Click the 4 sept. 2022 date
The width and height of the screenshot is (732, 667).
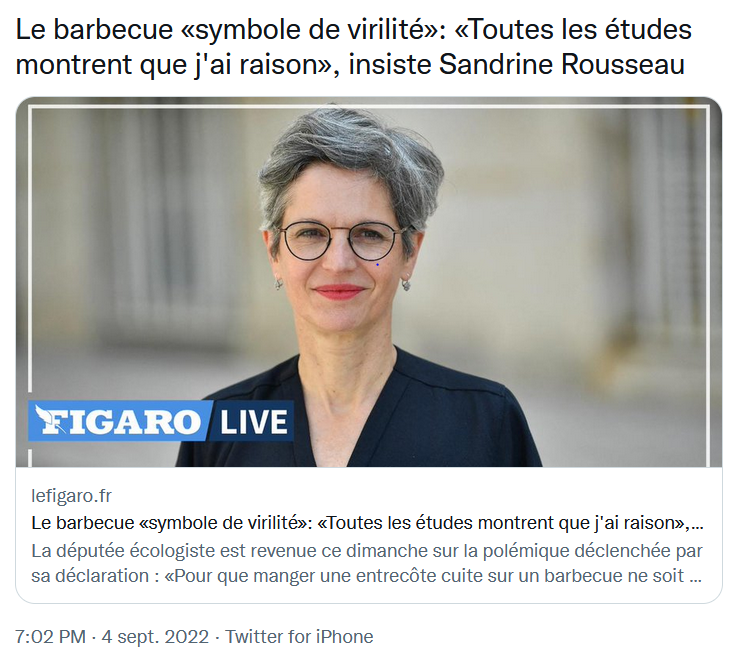click(155, 637)
